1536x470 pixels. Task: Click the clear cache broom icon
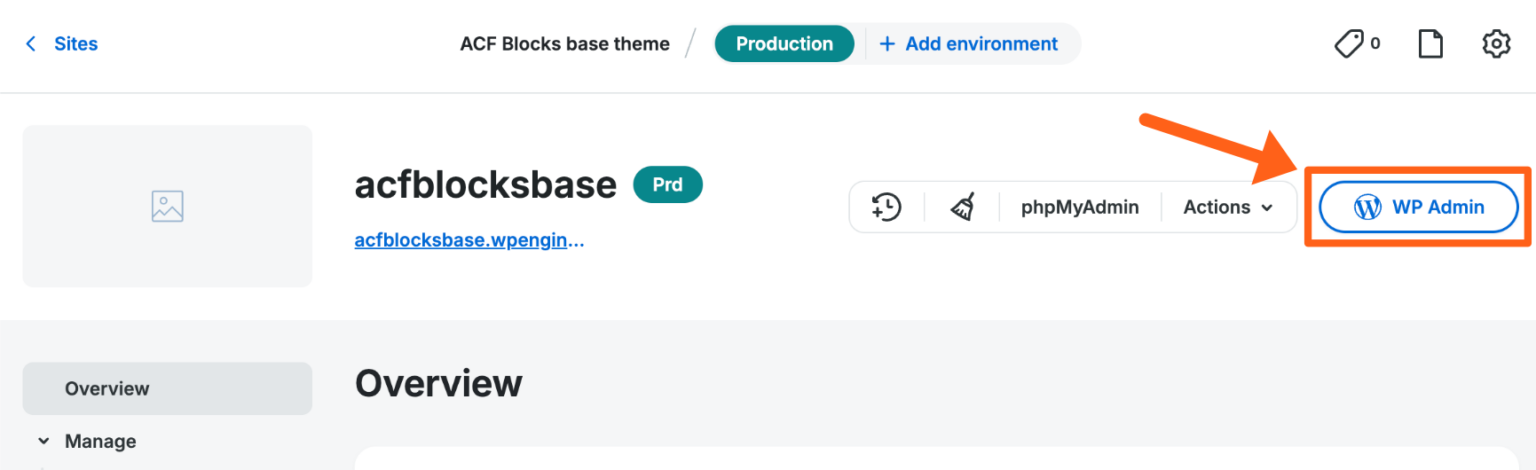pos(962,207)
